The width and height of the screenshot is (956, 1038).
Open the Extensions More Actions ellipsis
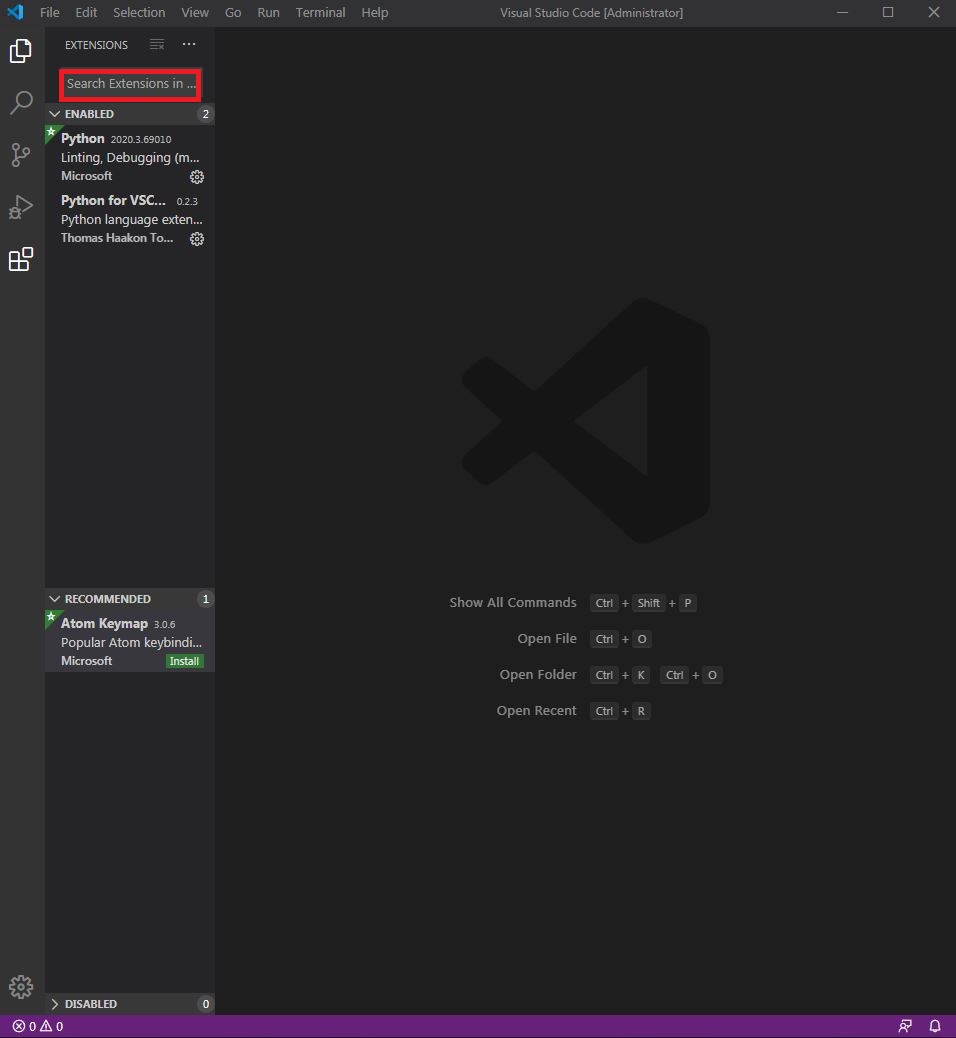189,44
